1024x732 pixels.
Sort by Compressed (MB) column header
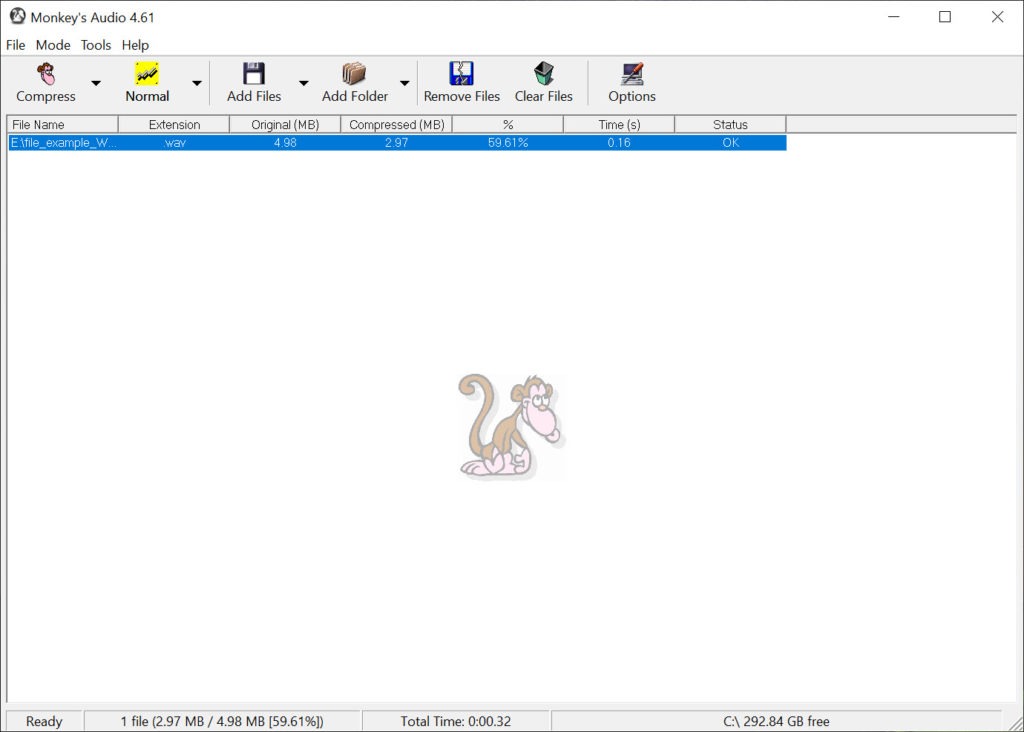[x=396, y=124]
